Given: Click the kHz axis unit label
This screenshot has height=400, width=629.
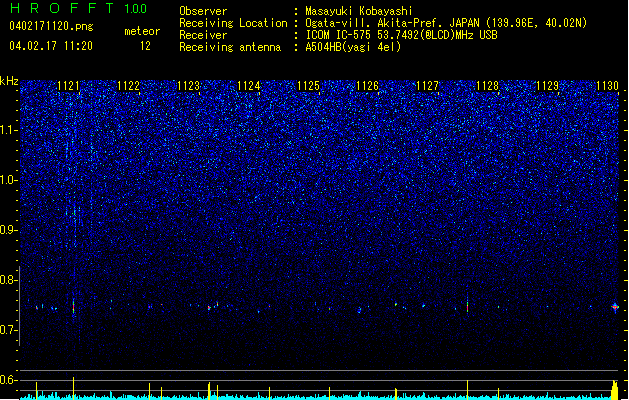Looking at the screenshot, I should click(x=9, y=81).
